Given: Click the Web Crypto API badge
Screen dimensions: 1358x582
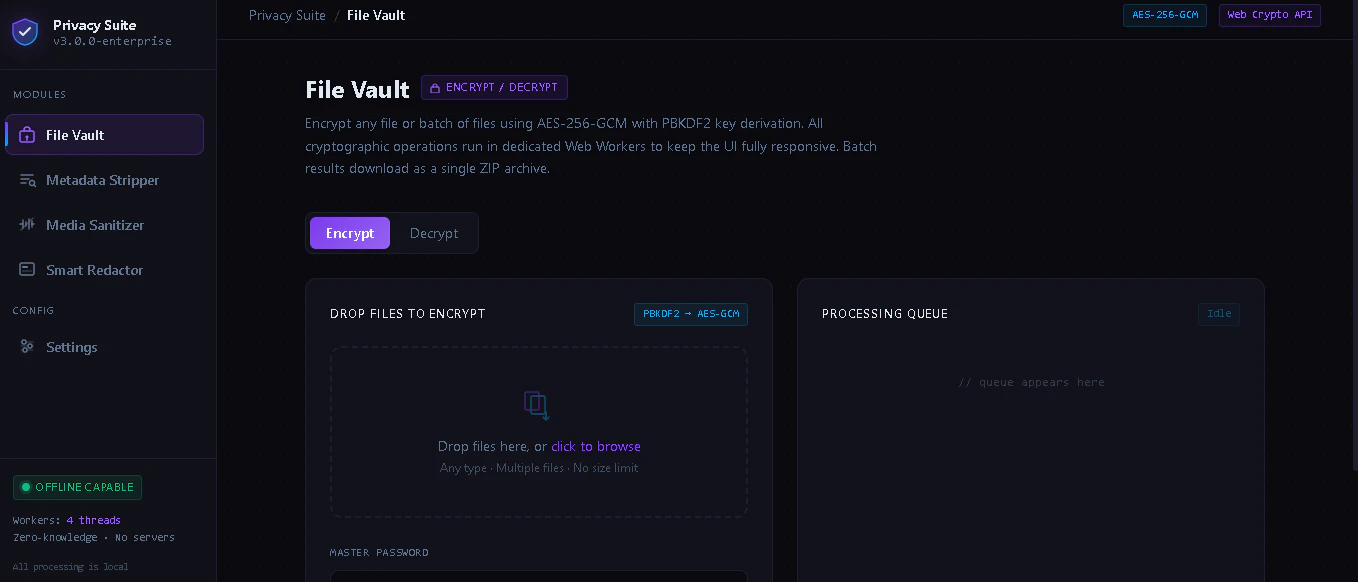Looking at the screenshot, I should click(1270, 15).
